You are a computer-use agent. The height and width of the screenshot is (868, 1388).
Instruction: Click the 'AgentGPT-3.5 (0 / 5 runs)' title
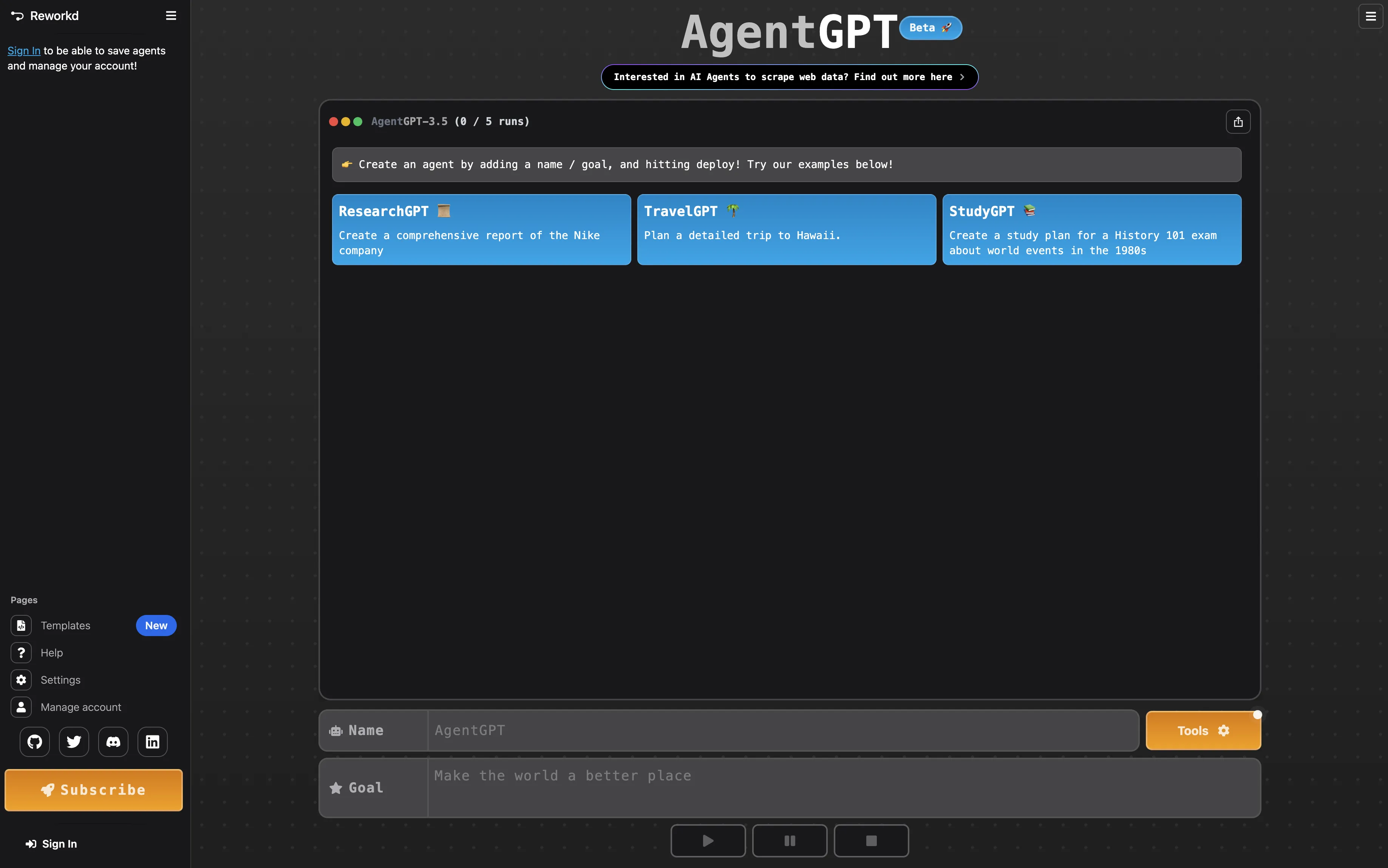click(450, 122)
